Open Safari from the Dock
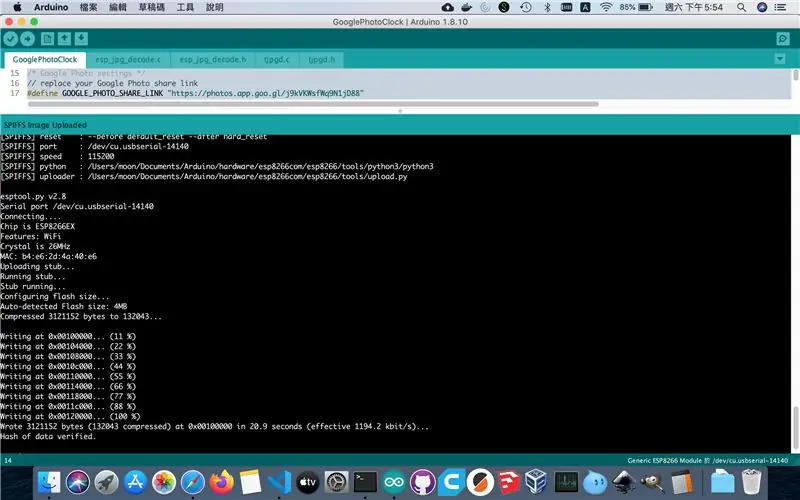Viewport: 800px width, 500px height. pyautogui.click(x=192, y=482)
